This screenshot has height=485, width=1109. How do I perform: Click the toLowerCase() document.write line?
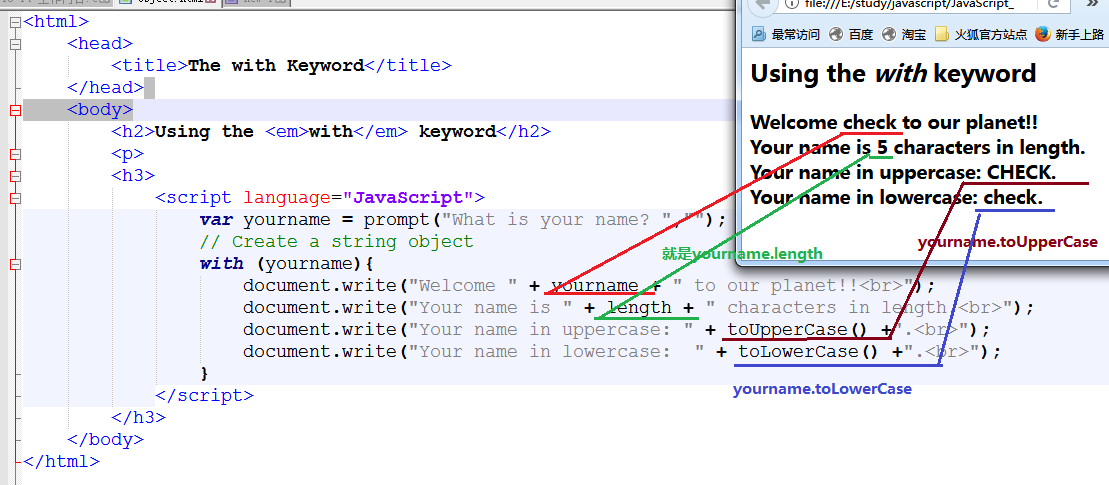click(x=622, y=351)
